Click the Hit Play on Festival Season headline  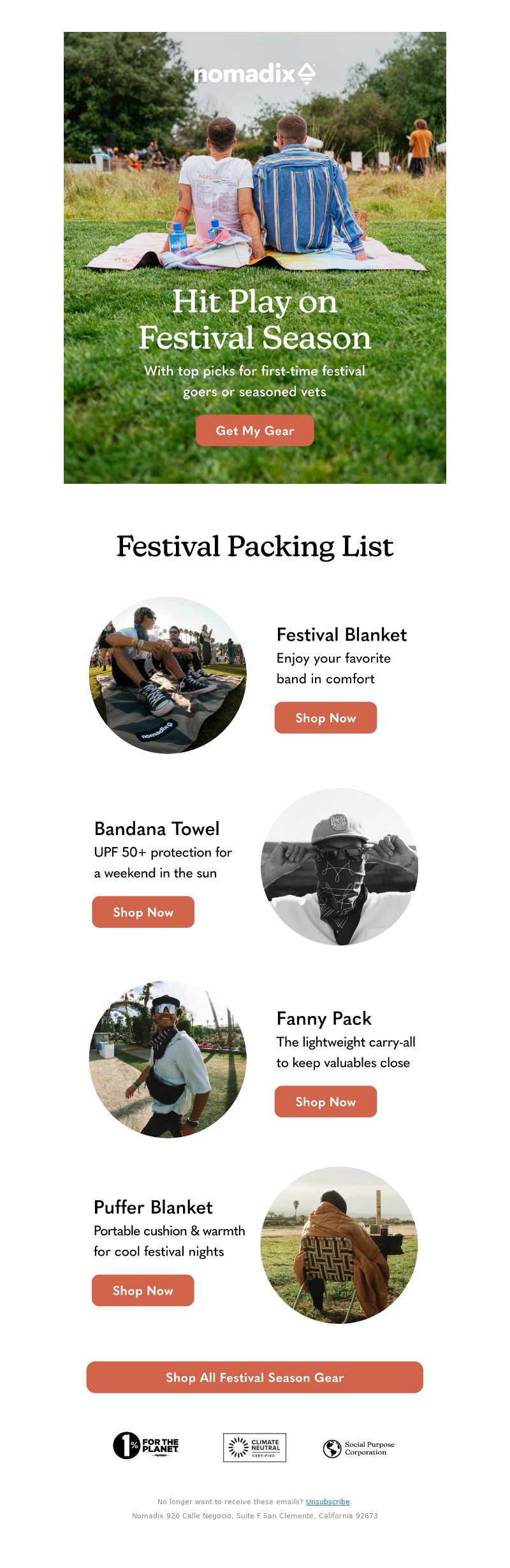pos(255,320)
